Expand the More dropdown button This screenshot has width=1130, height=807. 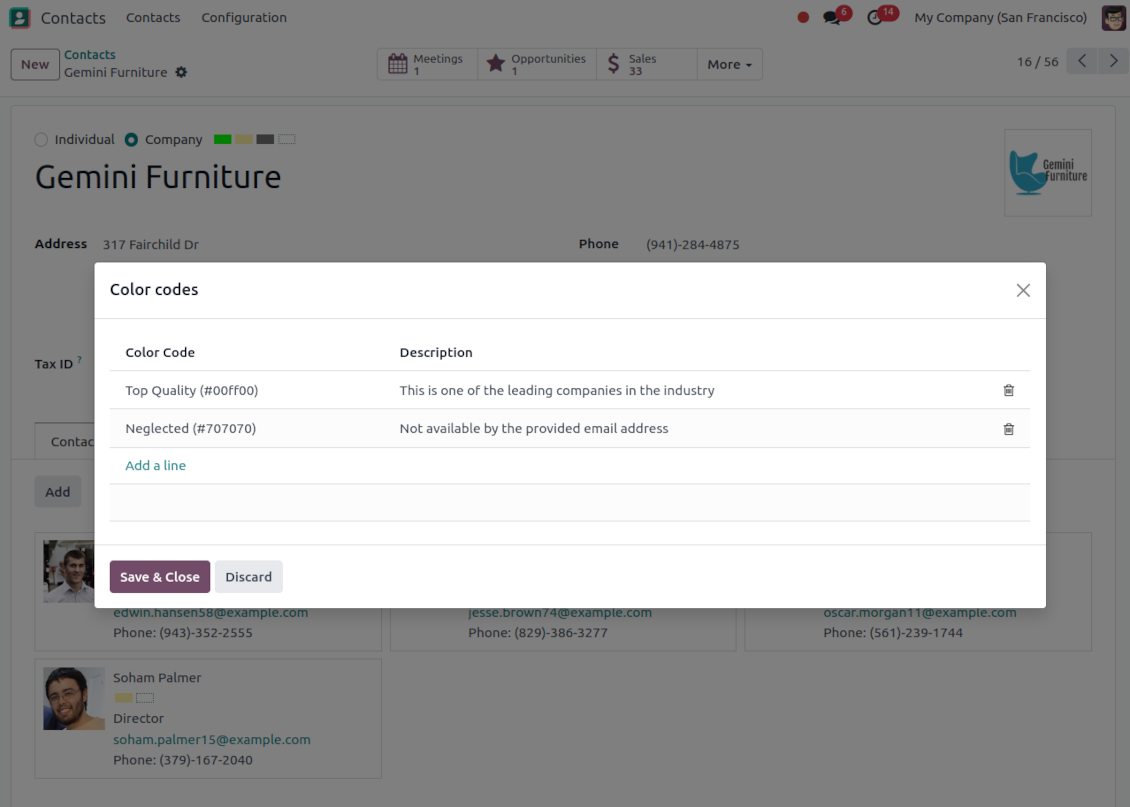click(729, 65)
